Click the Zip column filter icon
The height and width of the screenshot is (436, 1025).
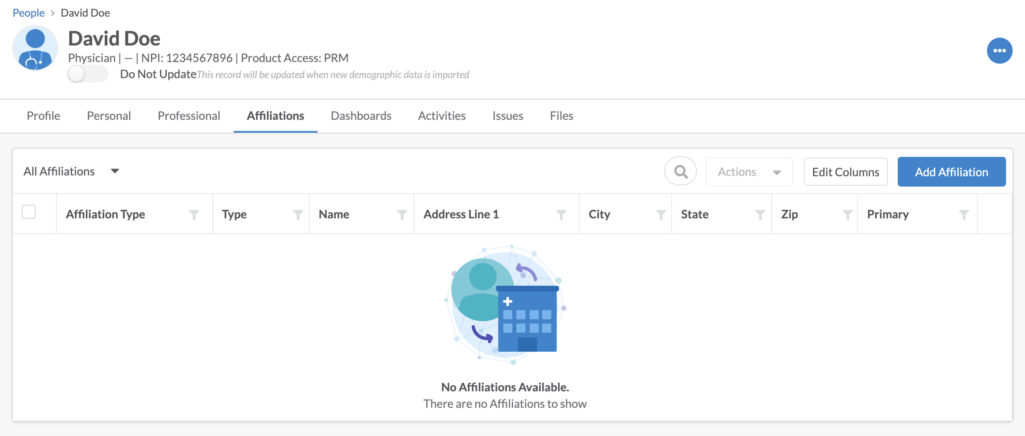click(x=847, y=215)
